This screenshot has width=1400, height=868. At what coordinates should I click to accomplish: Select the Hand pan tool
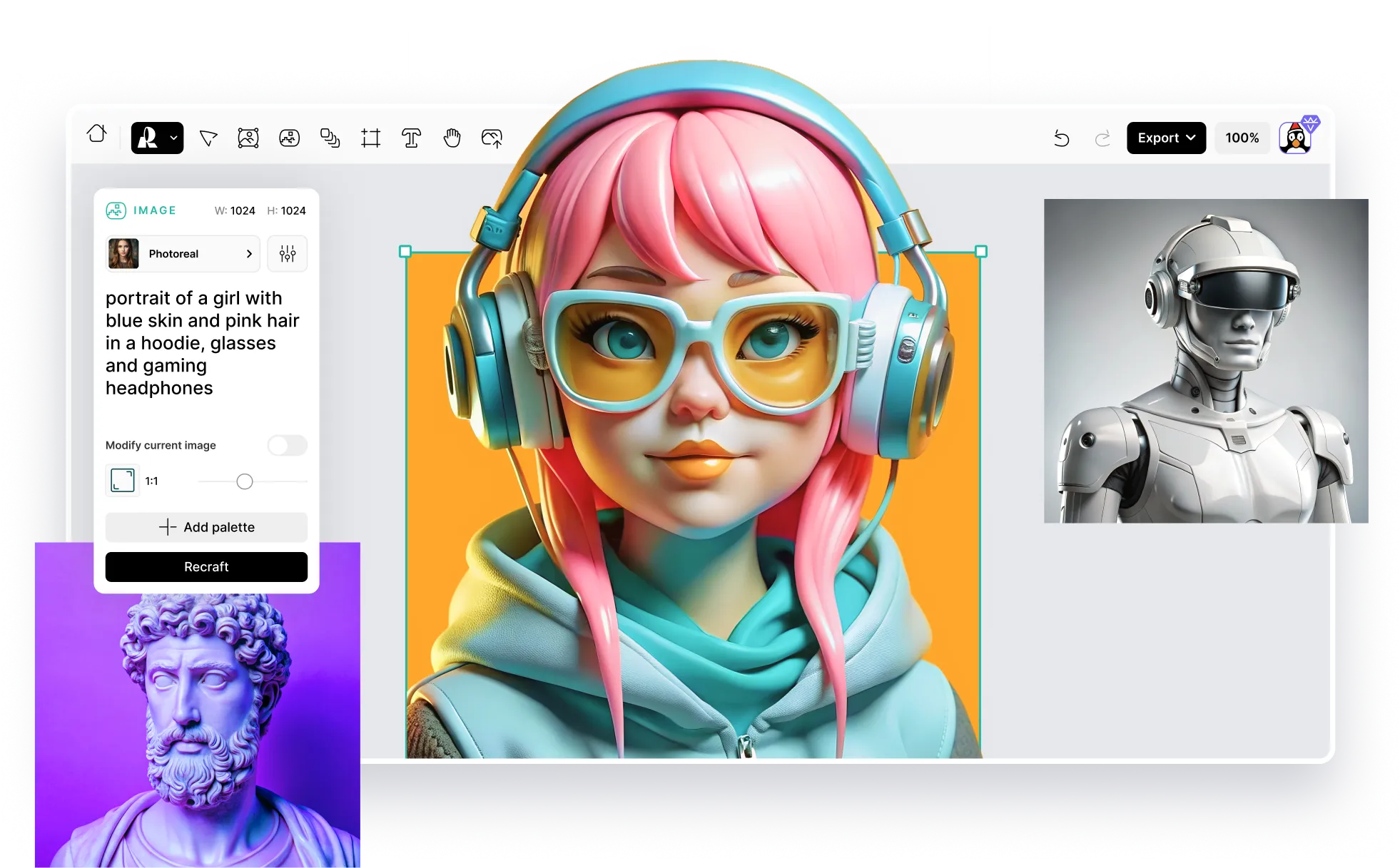pos(452,138)
